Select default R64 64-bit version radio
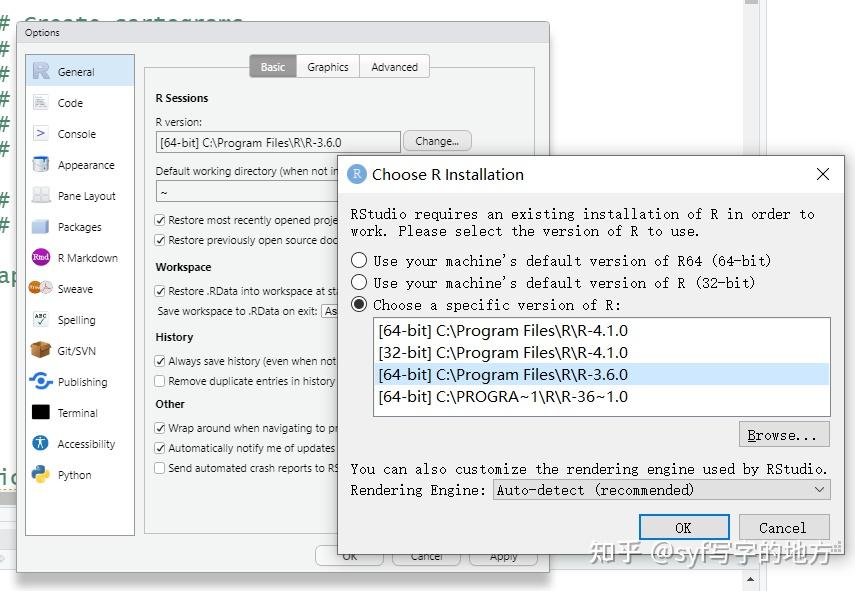855x591 pixels. tap(359, 261)
